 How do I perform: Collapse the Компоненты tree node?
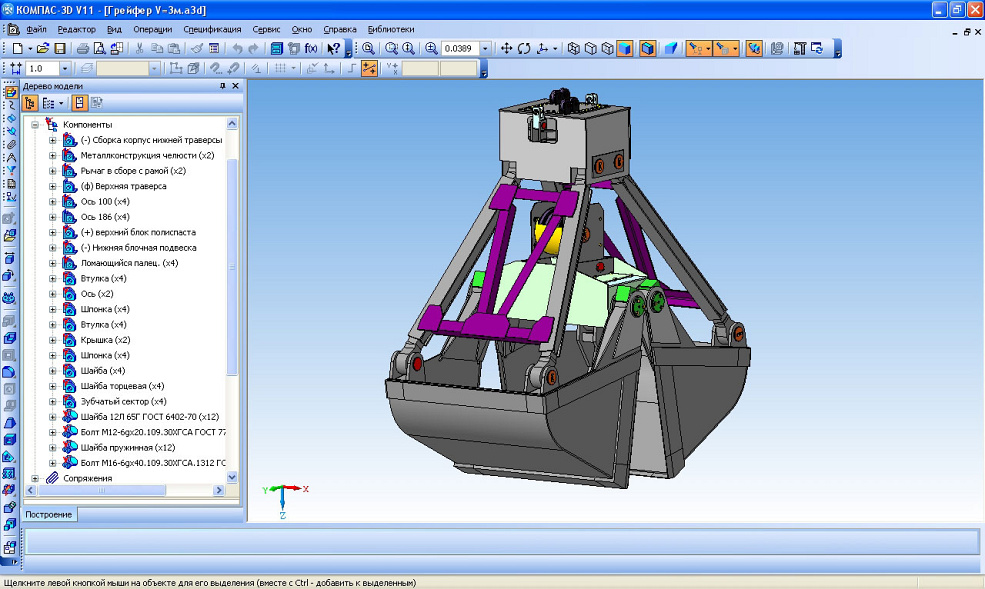[x=35, y=124]
